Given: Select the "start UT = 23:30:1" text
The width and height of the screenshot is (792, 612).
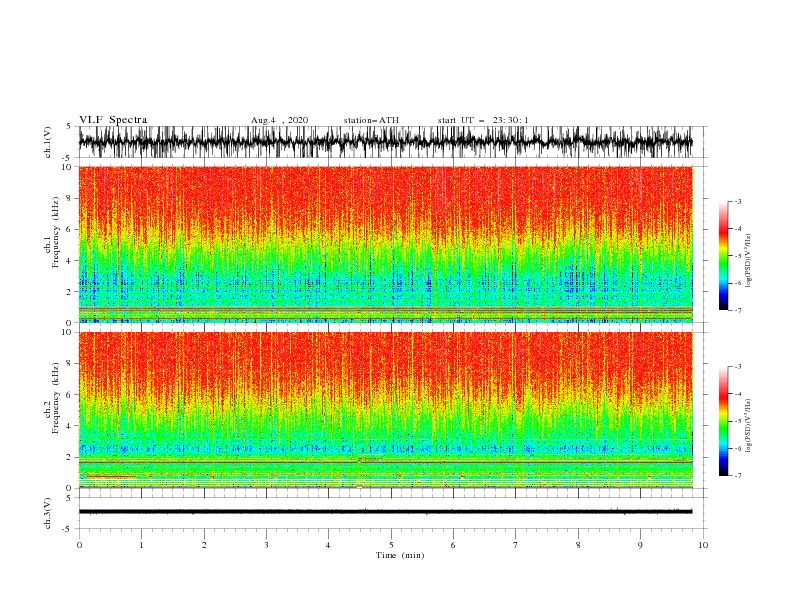Looking at the screenshot, I should tap(483, 120).
